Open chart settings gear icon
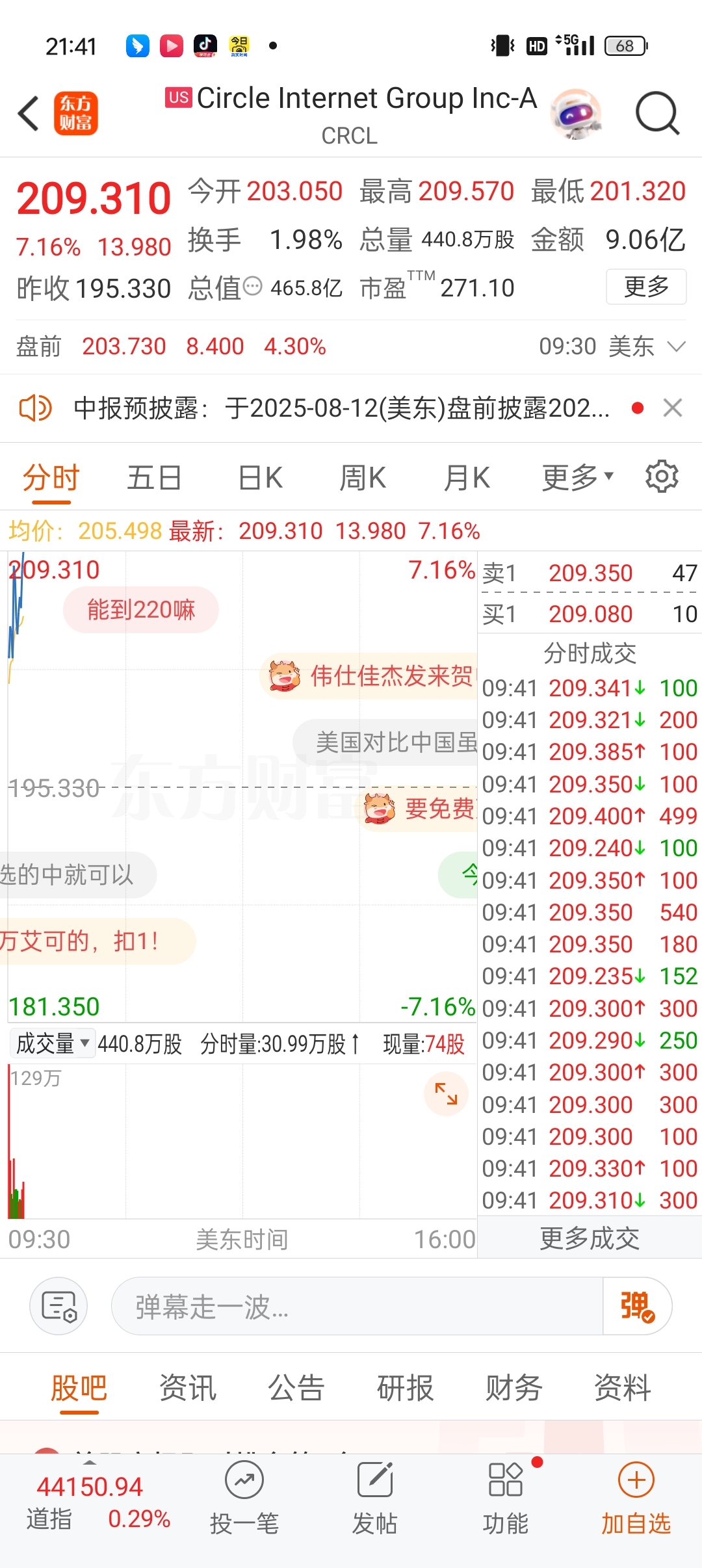 662,477
